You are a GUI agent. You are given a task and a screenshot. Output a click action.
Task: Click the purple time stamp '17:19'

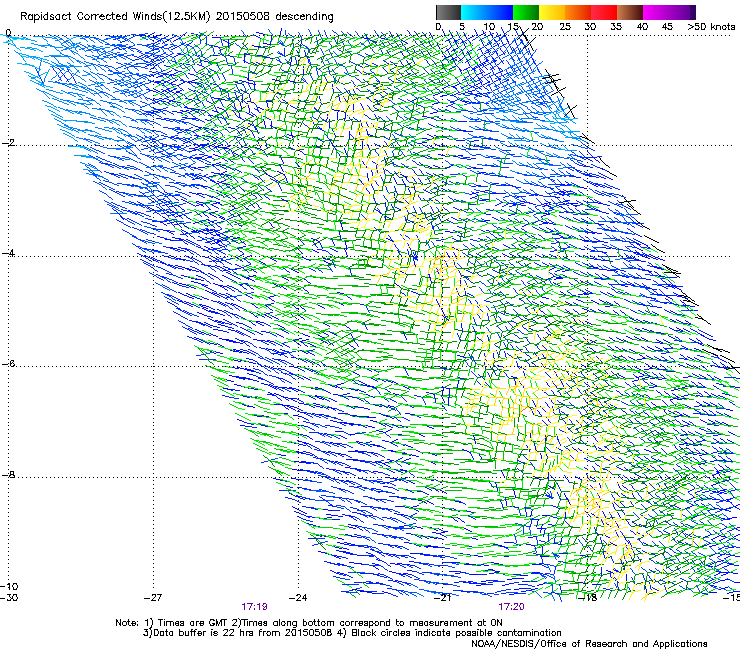(254, 607)
